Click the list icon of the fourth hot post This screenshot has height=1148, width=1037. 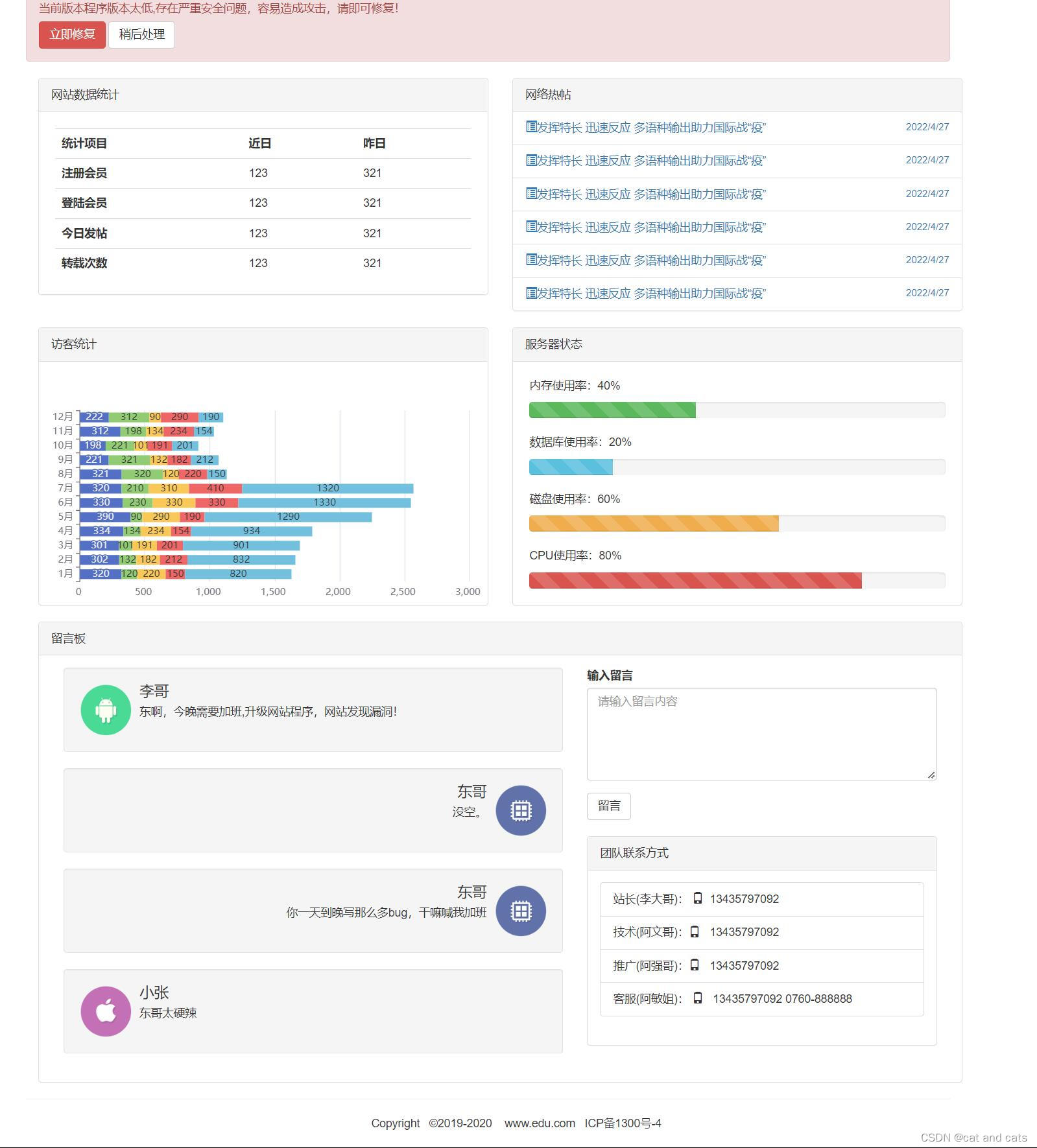531,227
